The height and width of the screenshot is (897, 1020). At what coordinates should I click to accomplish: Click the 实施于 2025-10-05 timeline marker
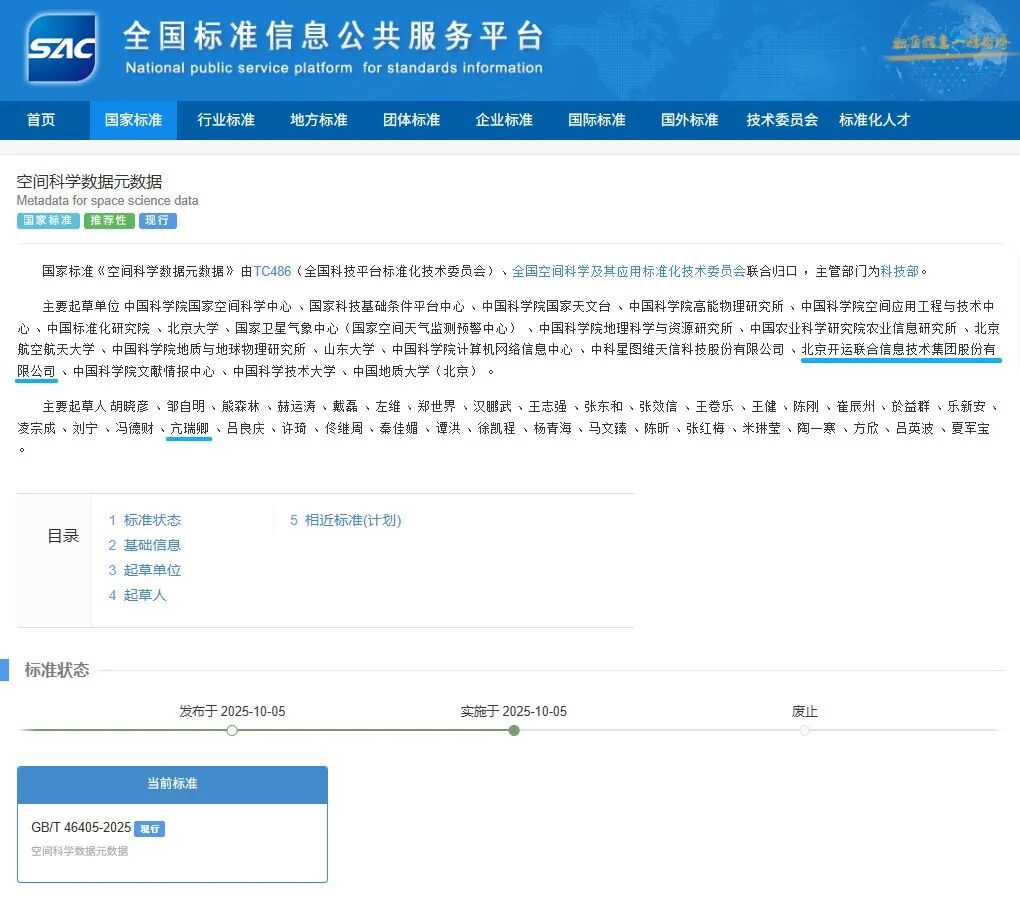(514, 730)
